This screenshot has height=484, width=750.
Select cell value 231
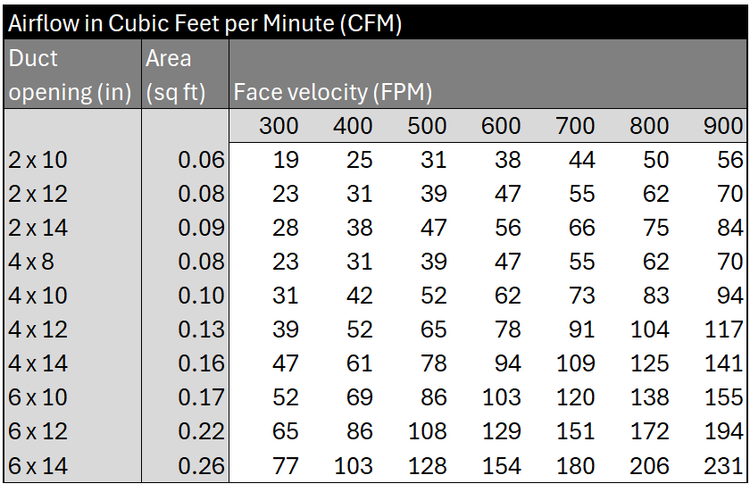[723, 466]
